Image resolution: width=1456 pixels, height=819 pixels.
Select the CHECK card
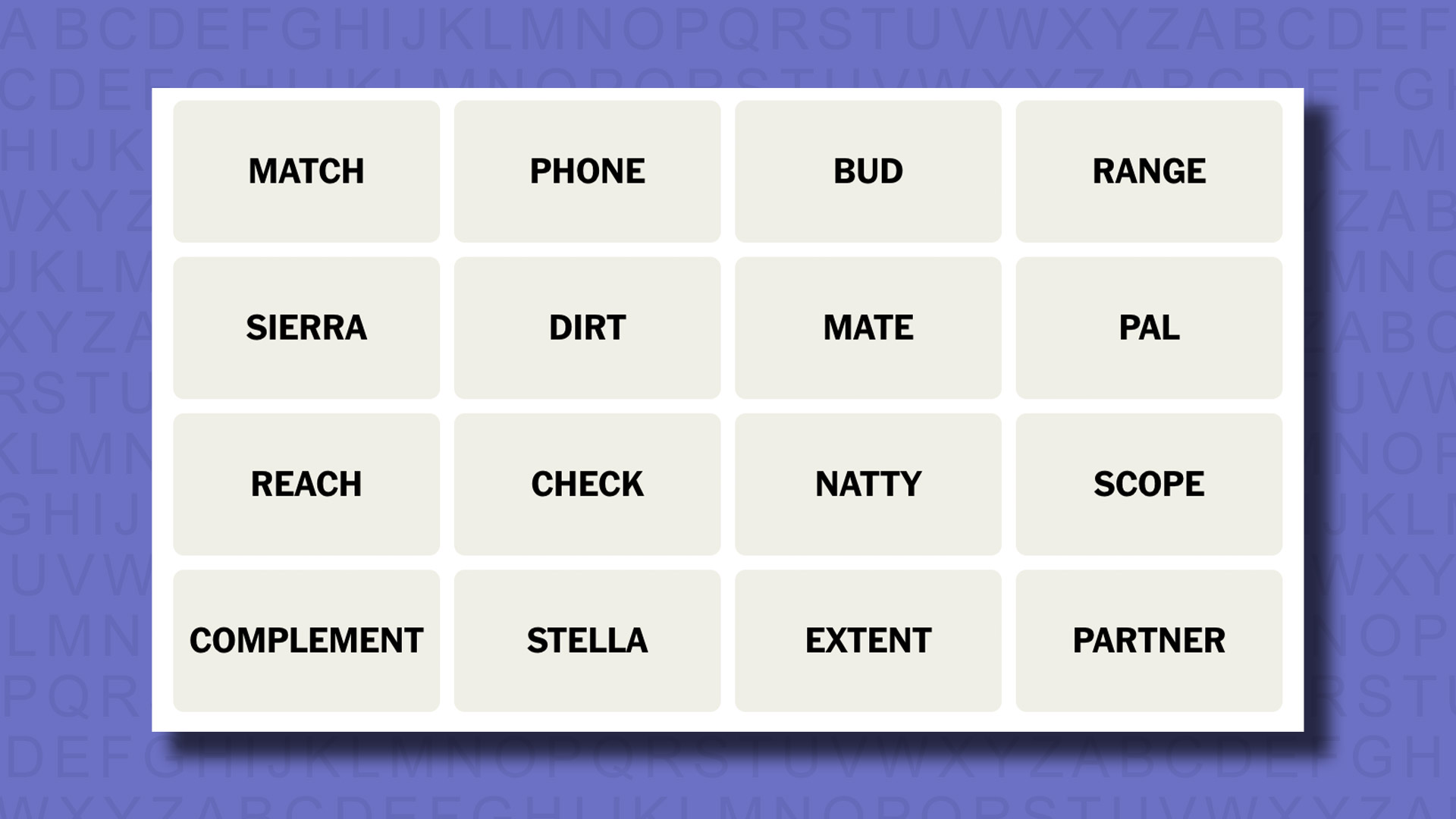pyautogui.click(x=587, y=484)
